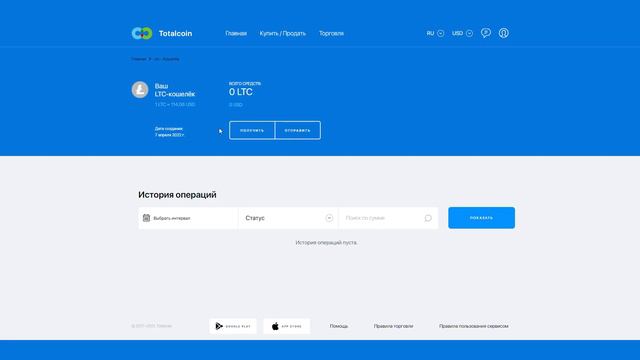Click the Totalcoin logo icon
Screen dimensions: 640x360
point(142,33)
